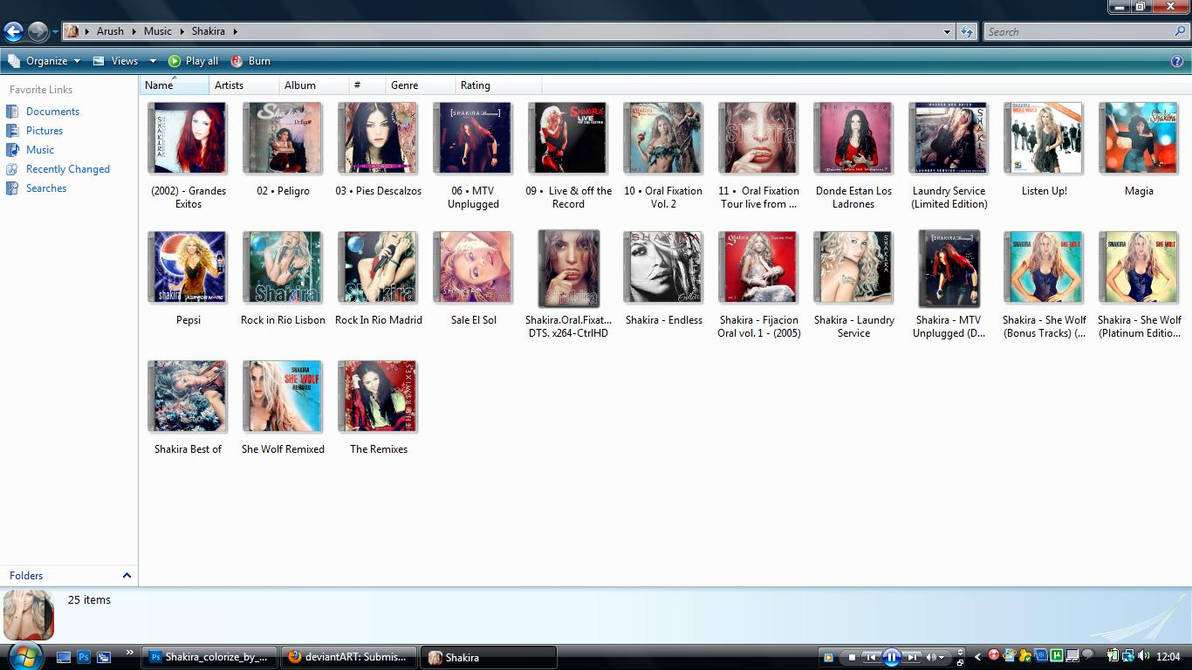Select the Listen Up! folder

[x=1044, y=150]
